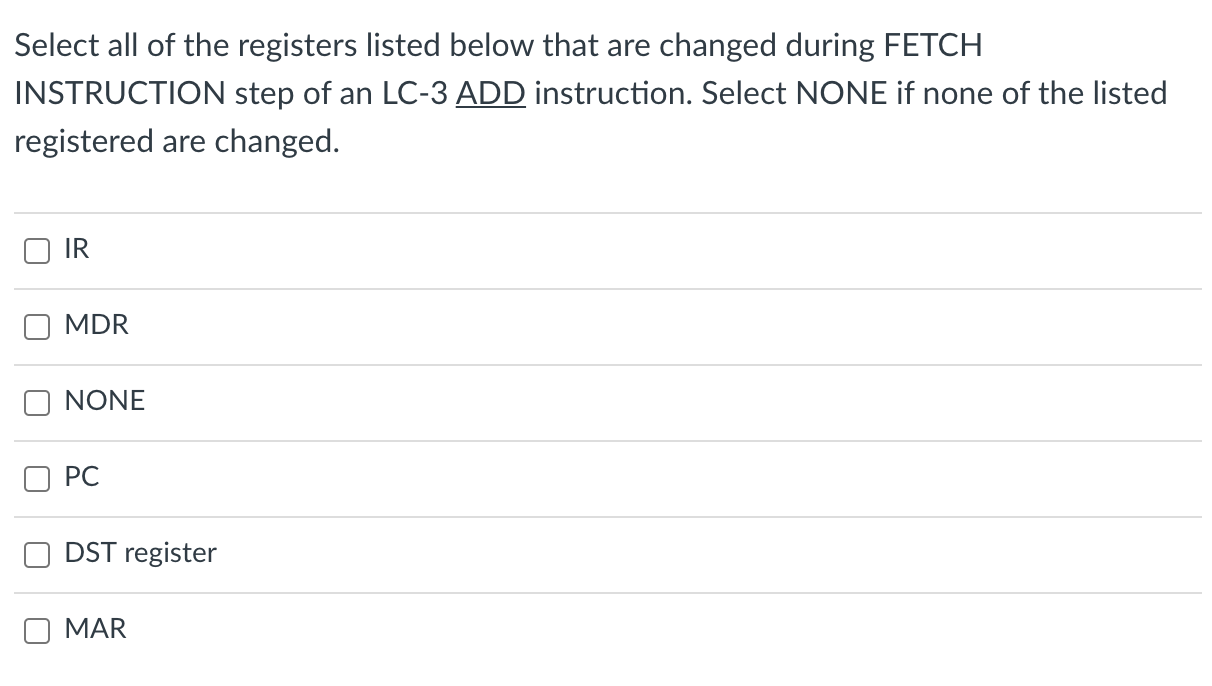The image size is (1212, 686).
Task: Enable the NONE answer option
Action: pos(36,403)
